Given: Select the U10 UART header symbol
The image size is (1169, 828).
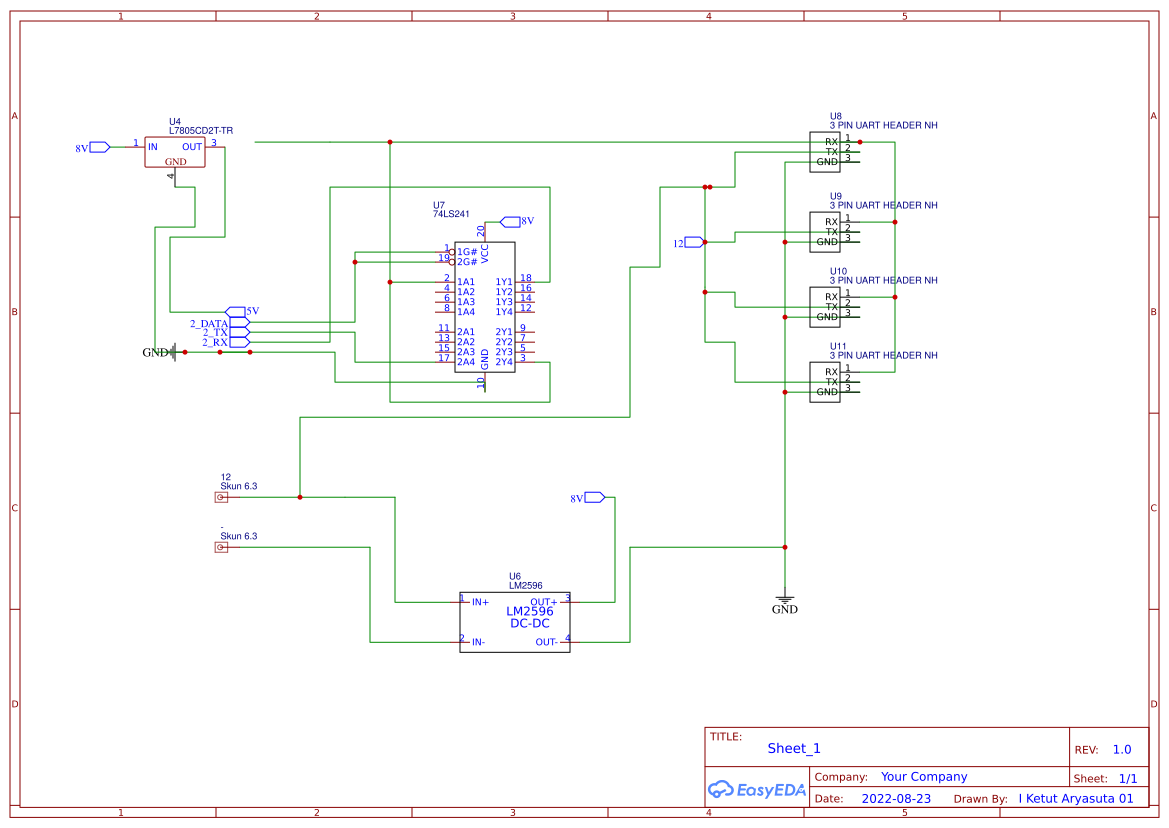Looking at the screenshot, I should pyautogui.click(x=824, y=305).
